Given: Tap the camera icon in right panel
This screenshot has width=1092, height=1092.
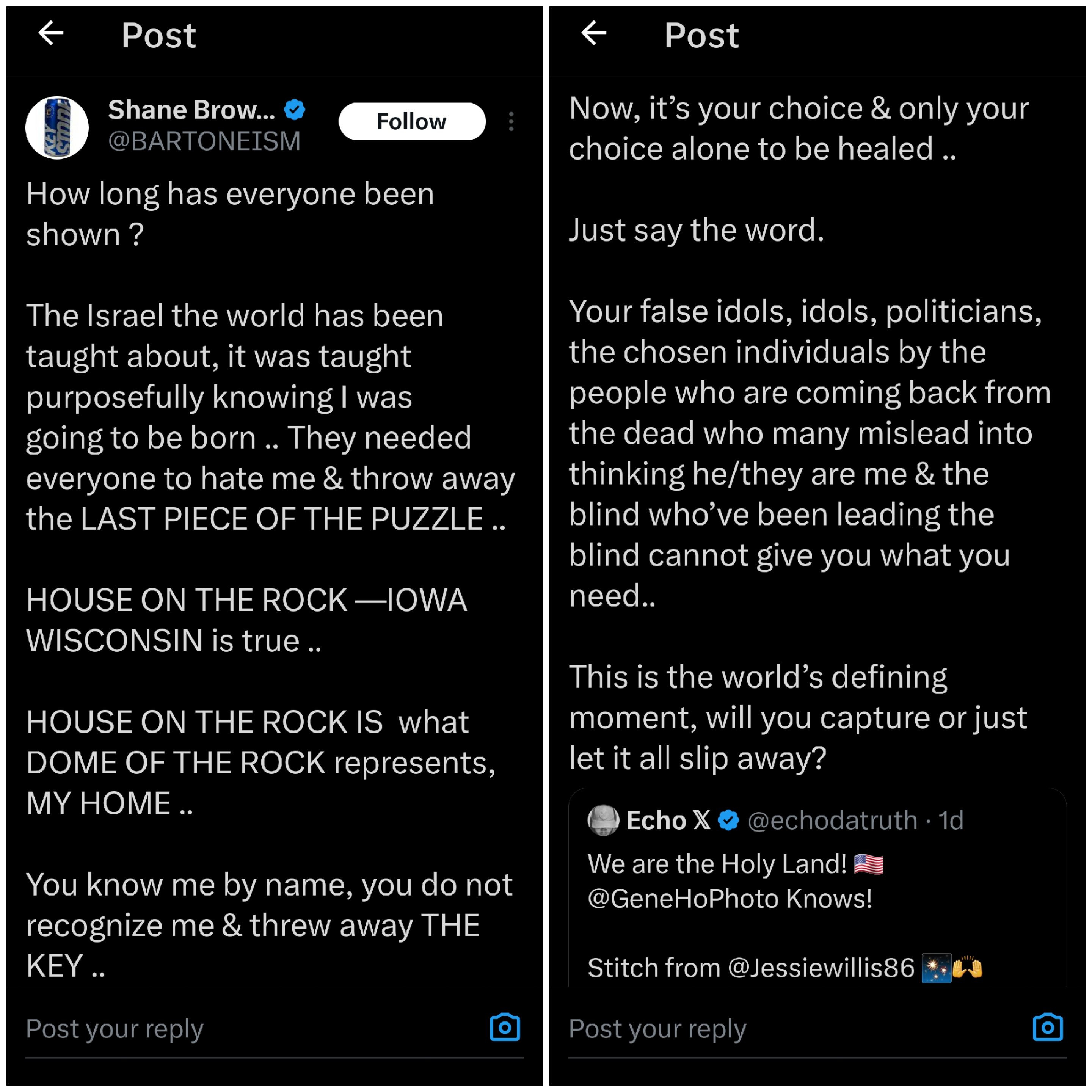Looking at the screenshot, I should coord(1047,1028).
